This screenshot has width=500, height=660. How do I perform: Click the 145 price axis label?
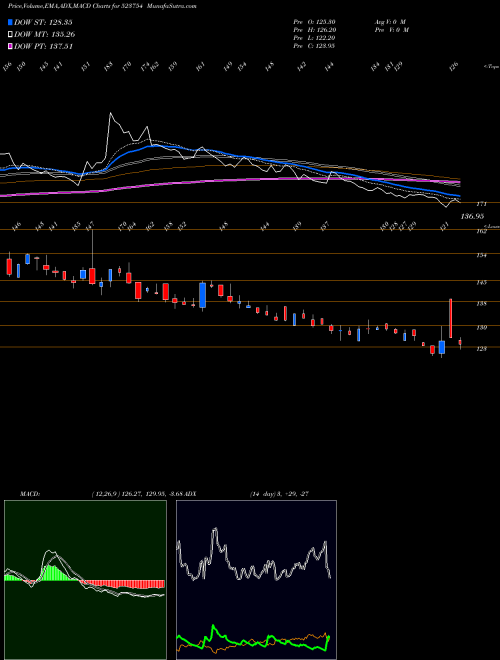481,282
